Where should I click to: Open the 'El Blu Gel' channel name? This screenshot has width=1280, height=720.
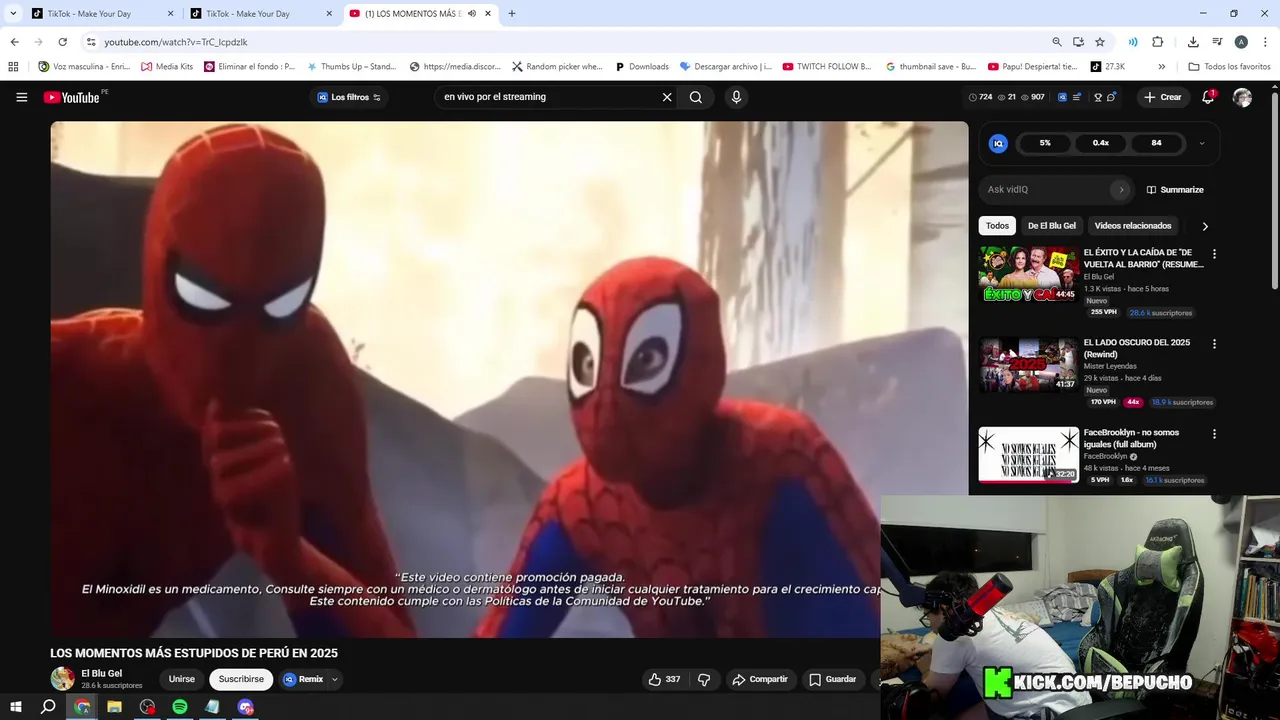click(x=101, y=673)
